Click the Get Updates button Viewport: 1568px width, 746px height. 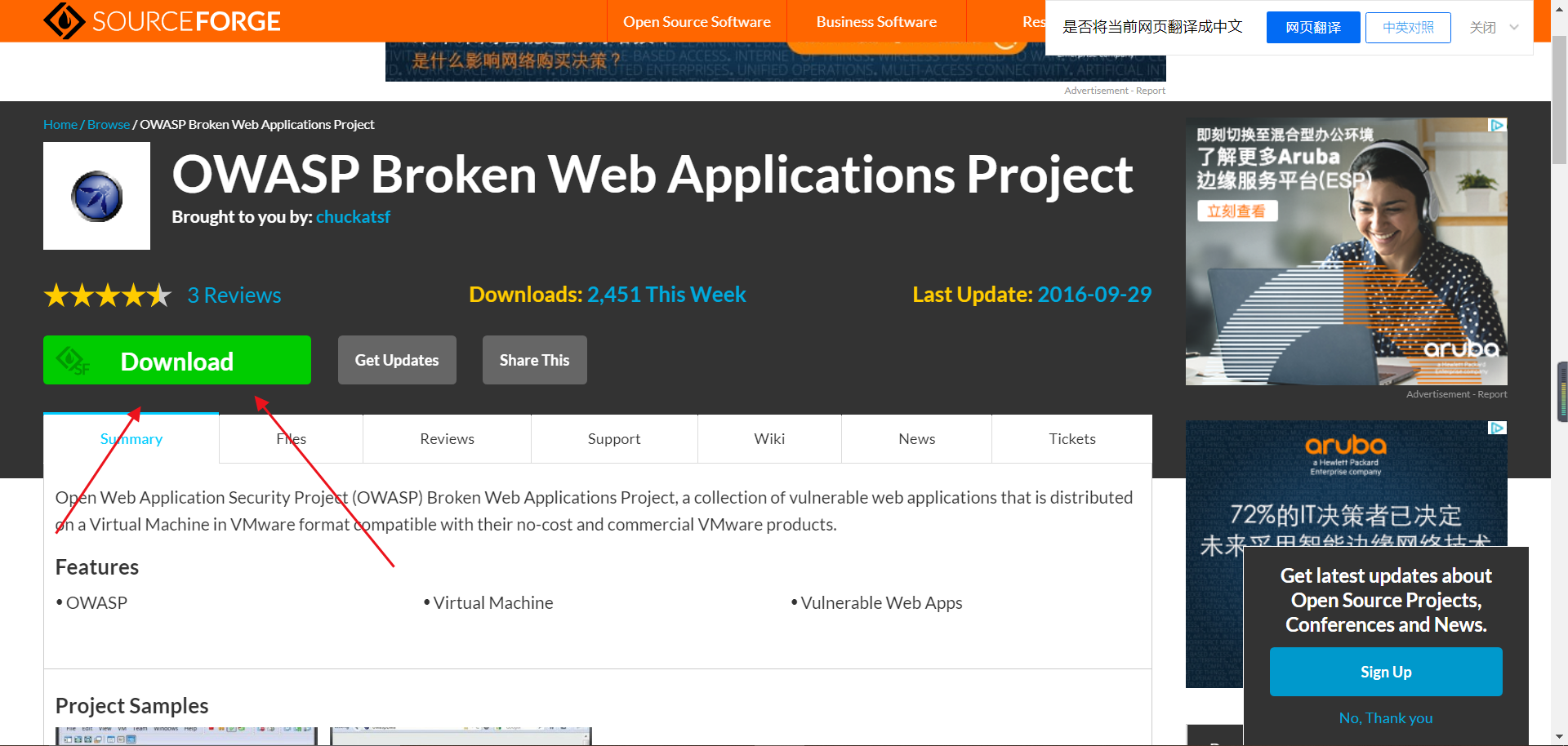pos(397,360)
